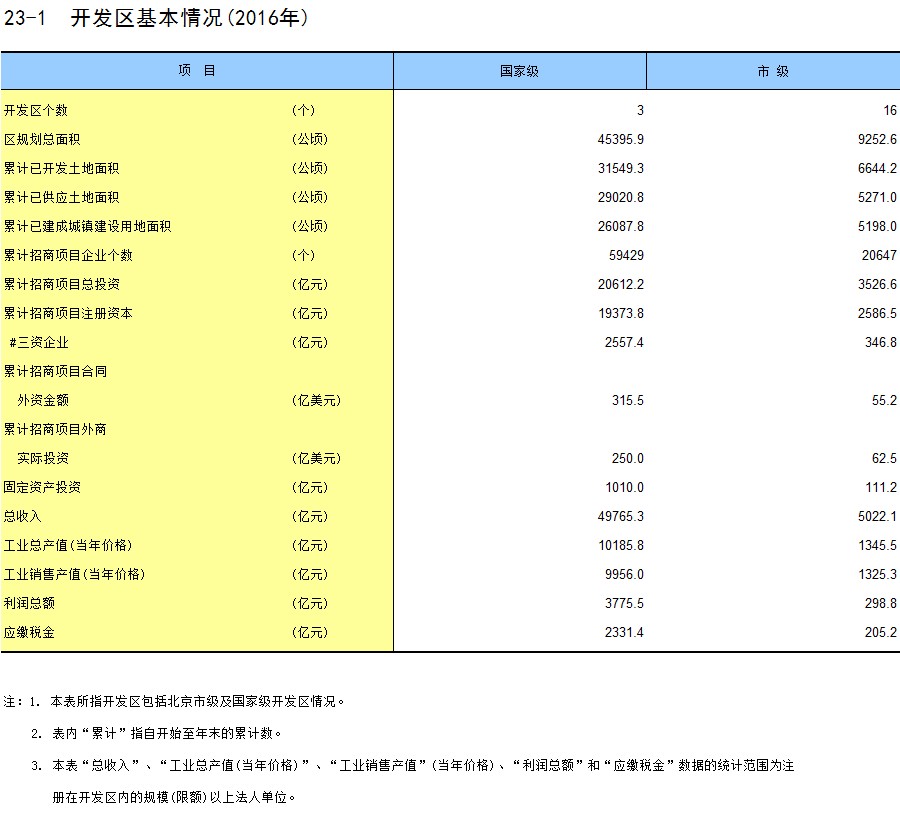Click the city-level value 5198.0
This screenshot has height=813, width=900.
coord(877,226)
